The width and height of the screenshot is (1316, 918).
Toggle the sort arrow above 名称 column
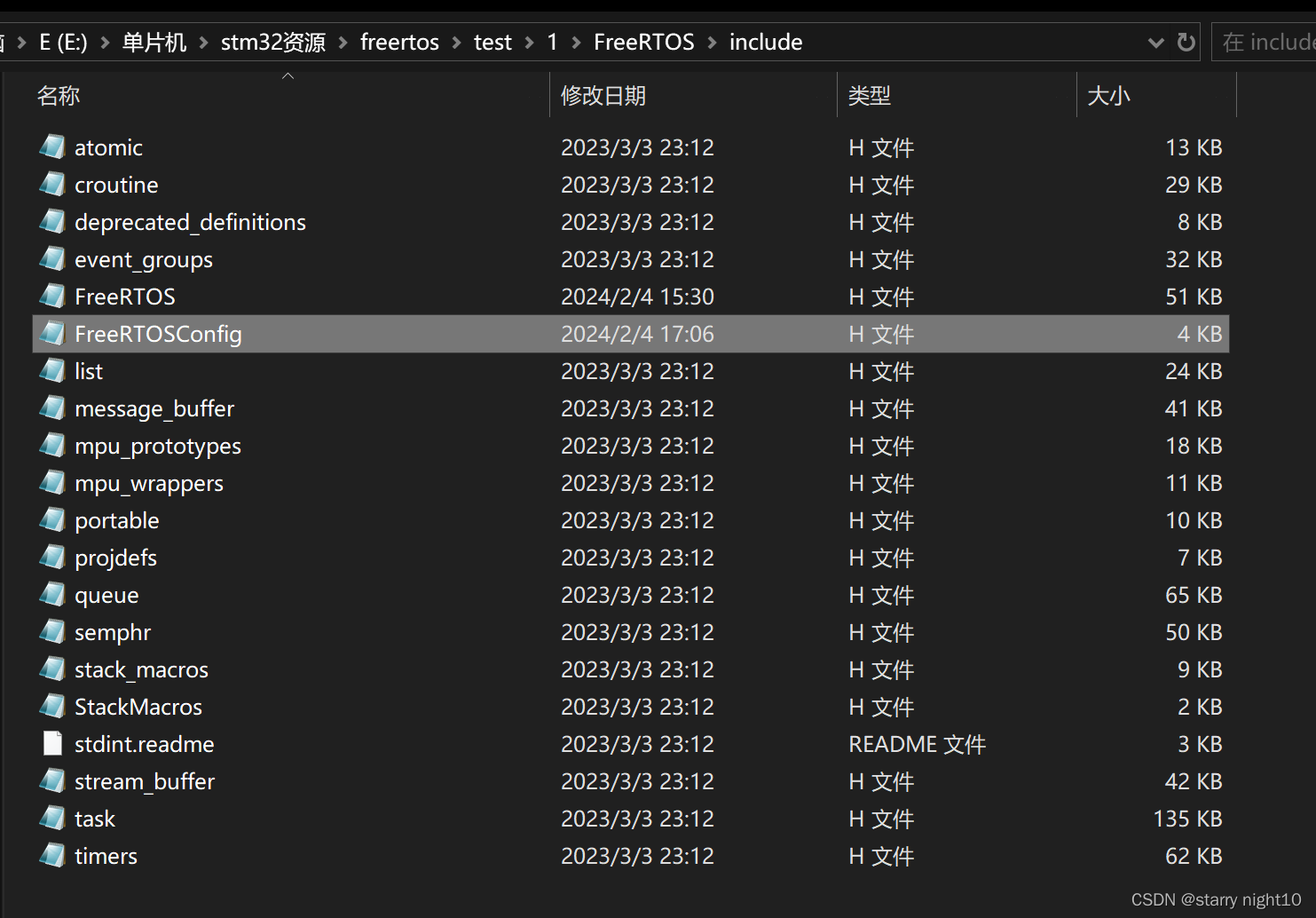point(287,75)
